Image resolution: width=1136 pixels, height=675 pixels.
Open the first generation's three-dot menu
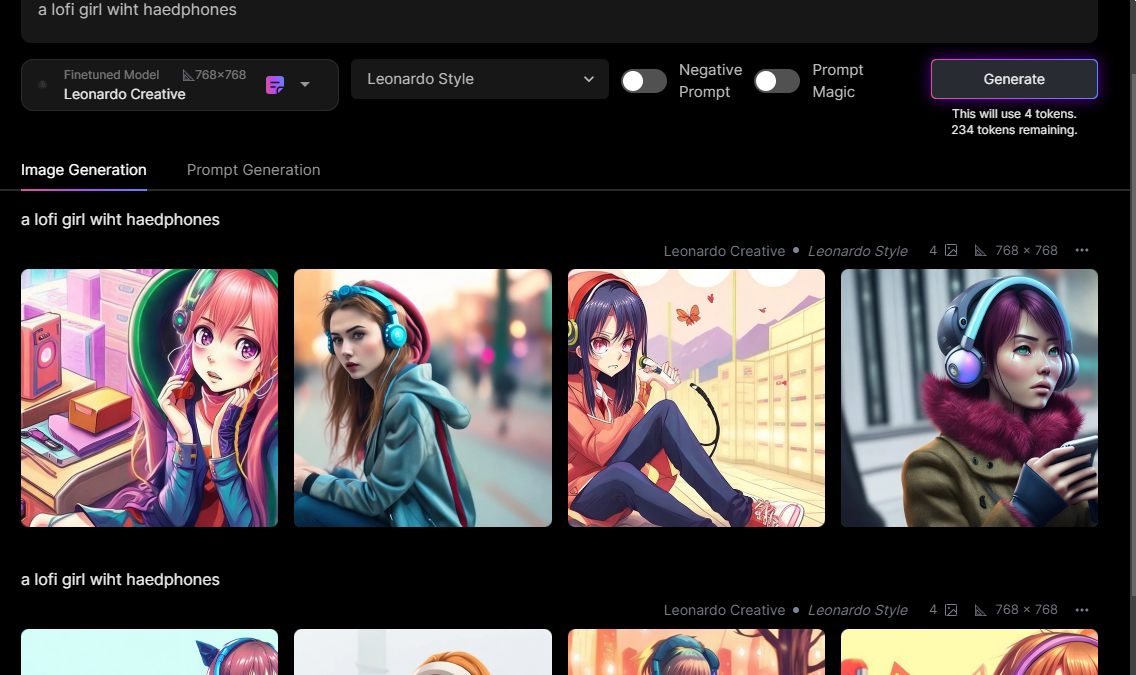point(1082,250)
